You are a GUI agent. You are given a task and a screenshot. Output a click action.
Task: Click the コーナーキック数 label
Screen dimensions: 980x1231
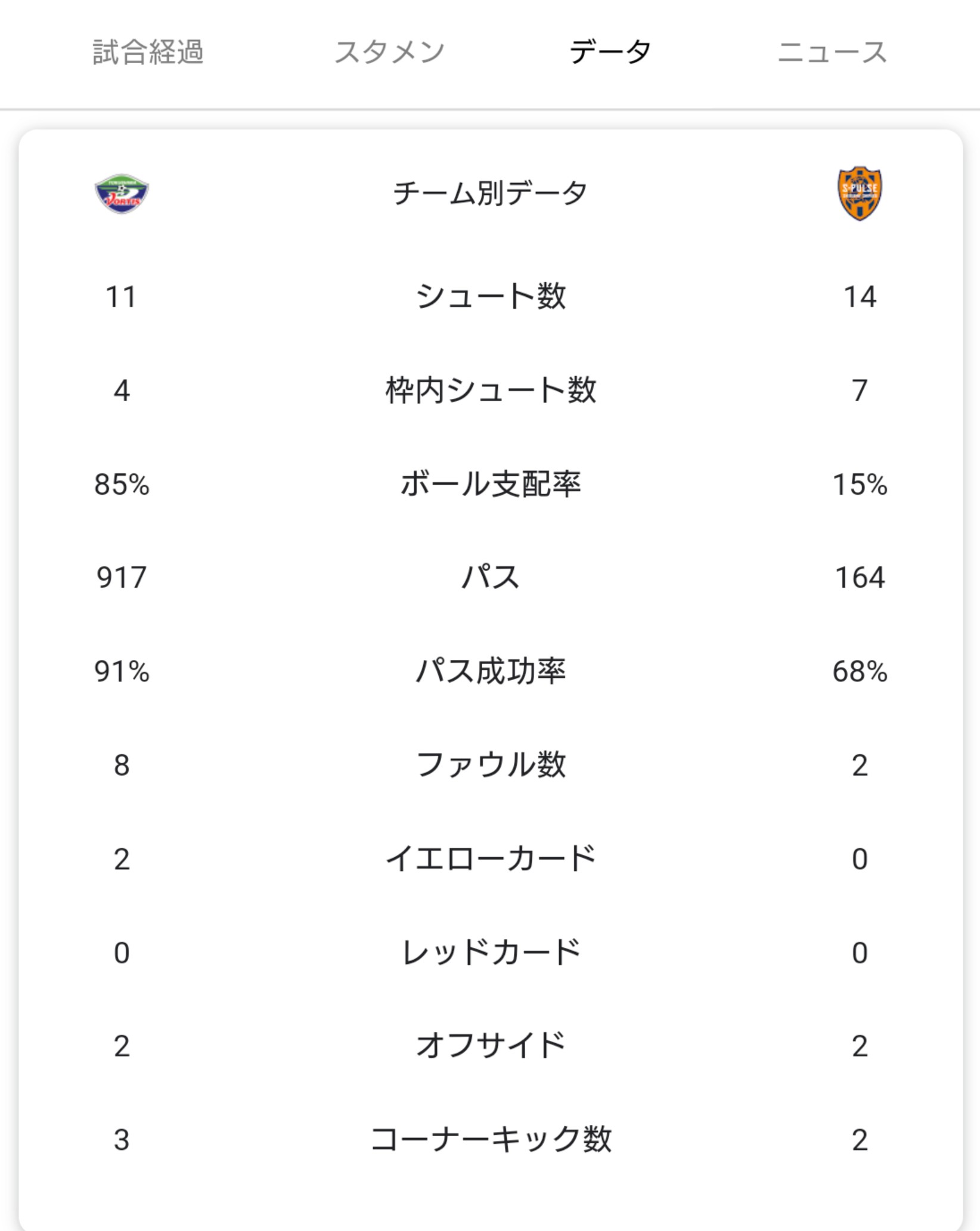point(490,1140)
